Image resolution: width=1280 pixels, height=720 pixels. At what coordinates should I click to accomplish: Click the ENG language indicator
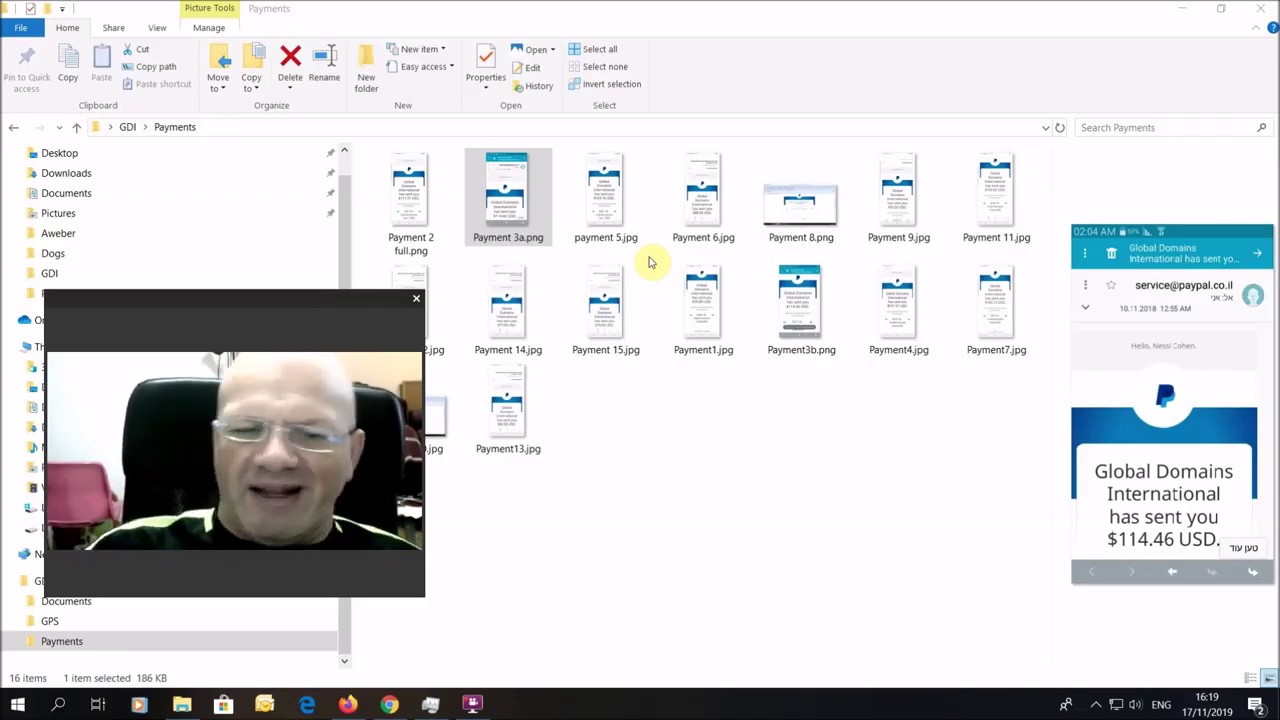[1161, 705]
